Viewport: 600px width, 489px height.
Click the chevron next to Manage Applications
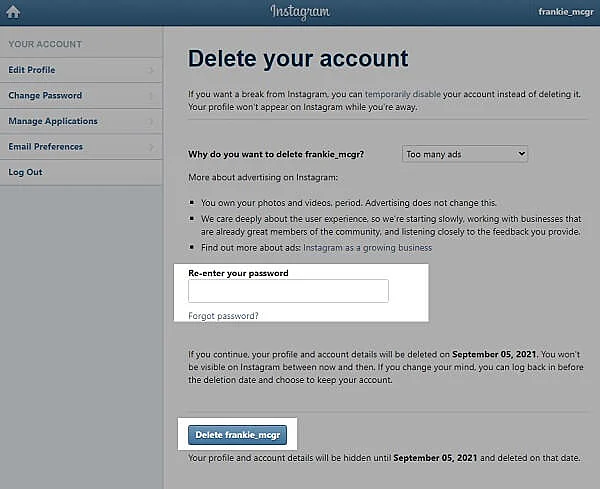tap(151, 121)
